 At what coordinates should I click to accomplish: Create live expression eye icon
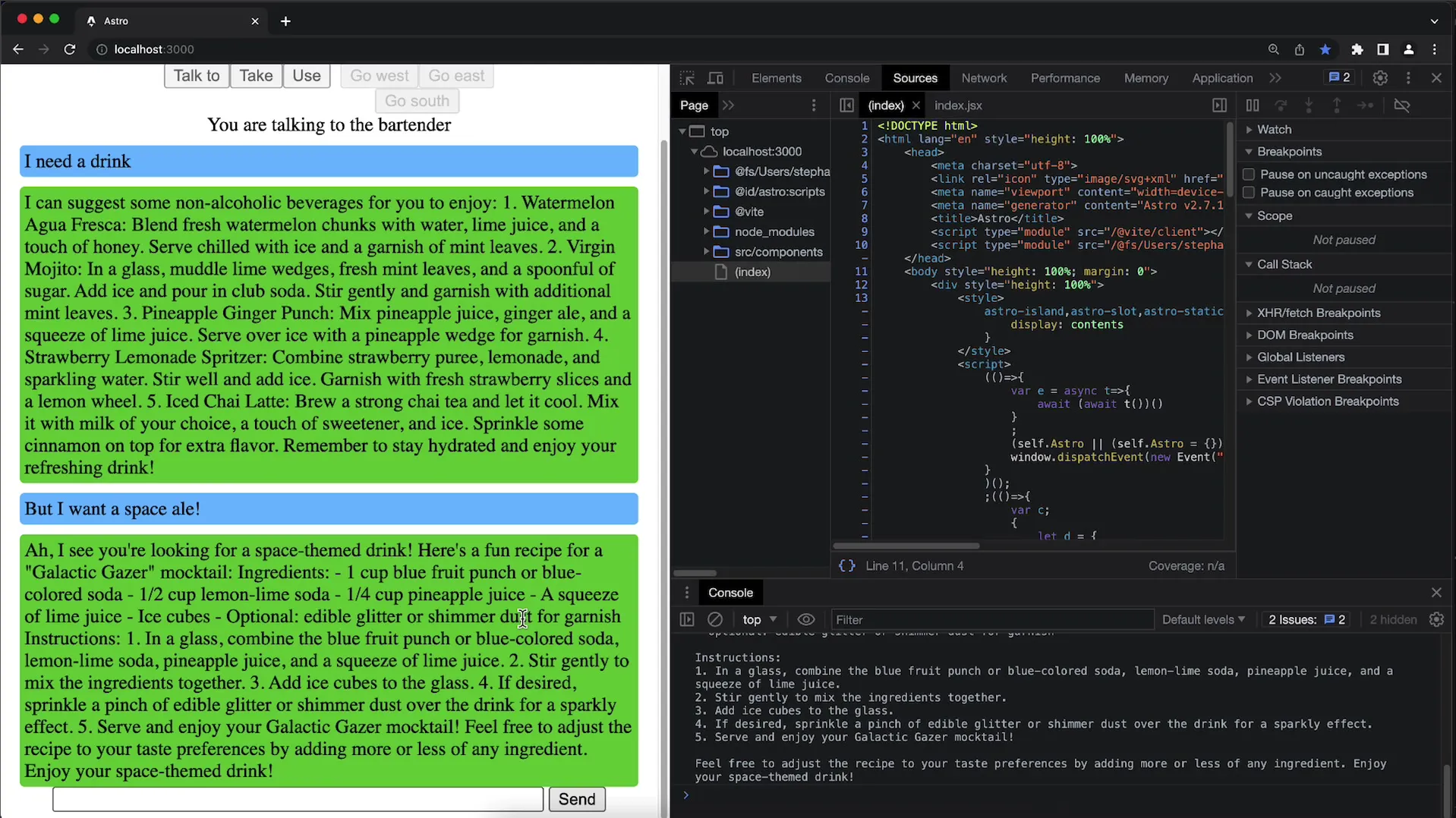[806, 620]
